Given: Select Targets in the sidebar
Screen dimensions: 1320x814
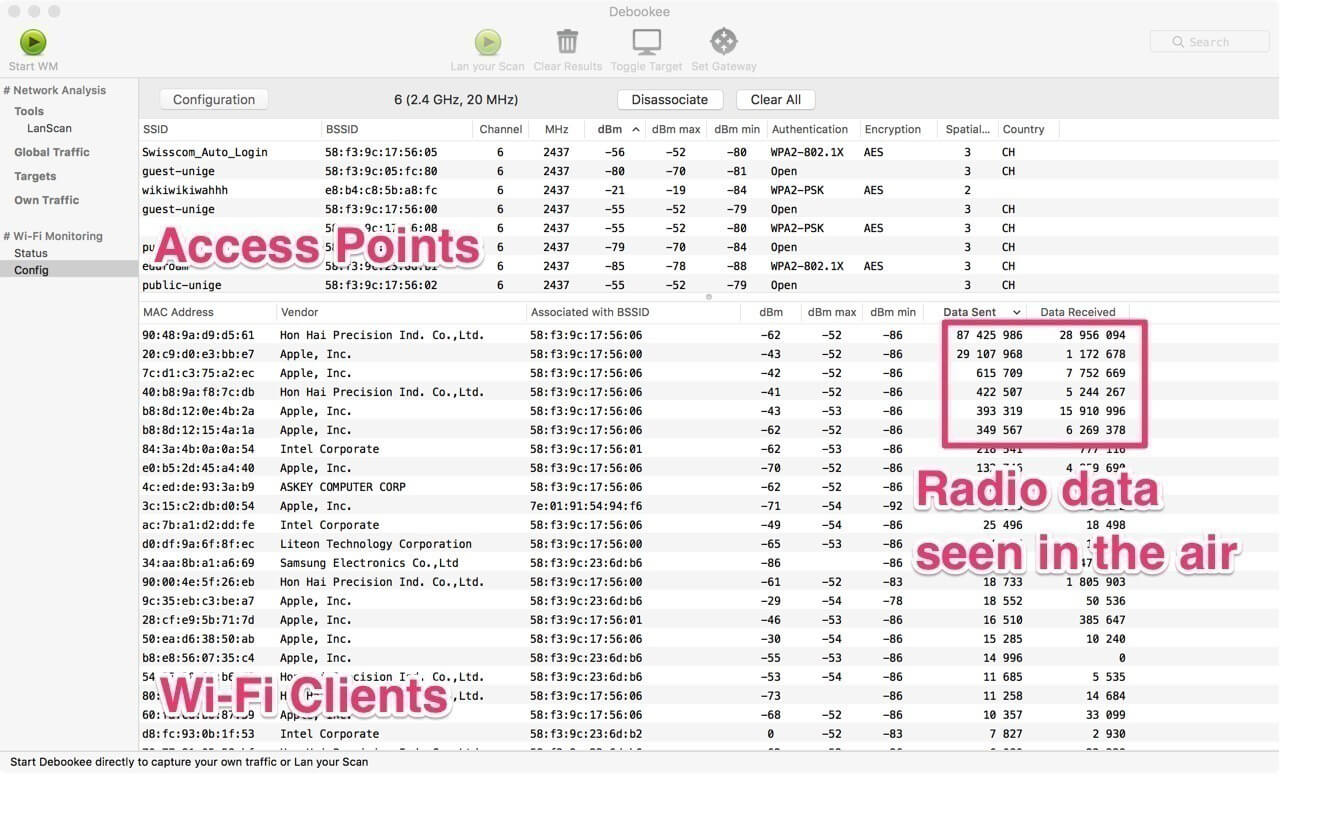Looking at the screenshot, I should point(35,176).
